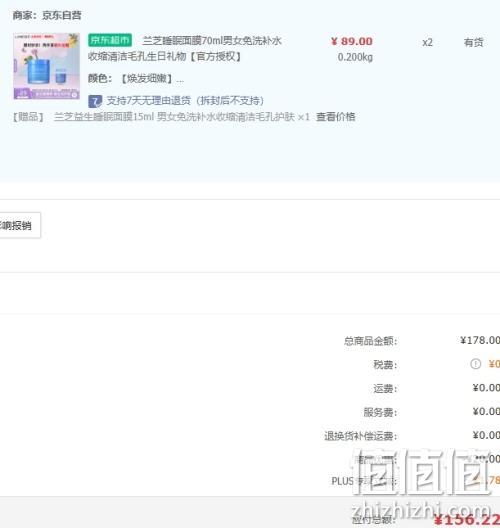Click the 总商品金额 ¥178.00 amount

pyautogui.click(x=480, y=340)
